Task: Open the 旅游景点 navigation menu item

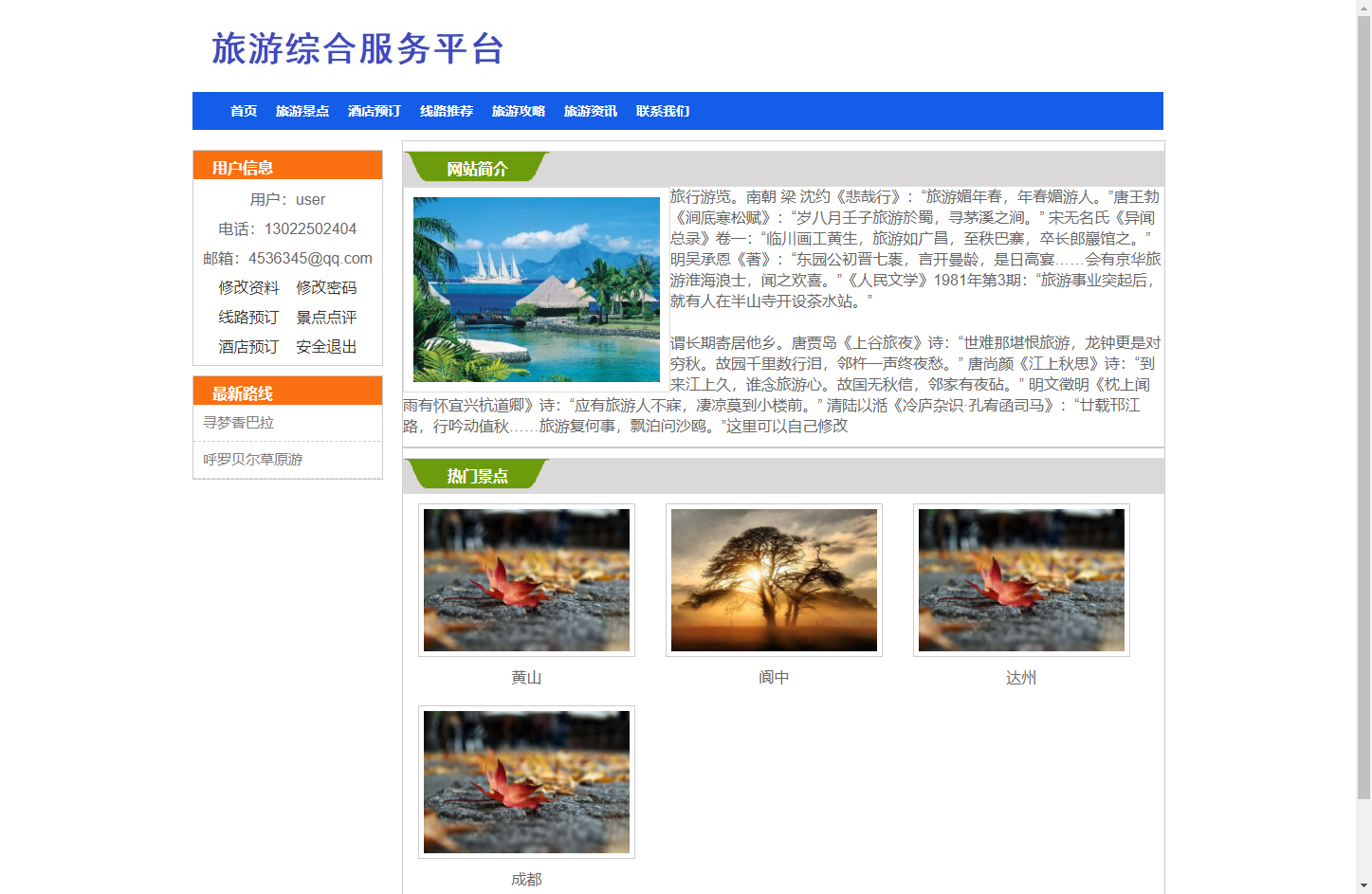Action: (x=302, y=111)
